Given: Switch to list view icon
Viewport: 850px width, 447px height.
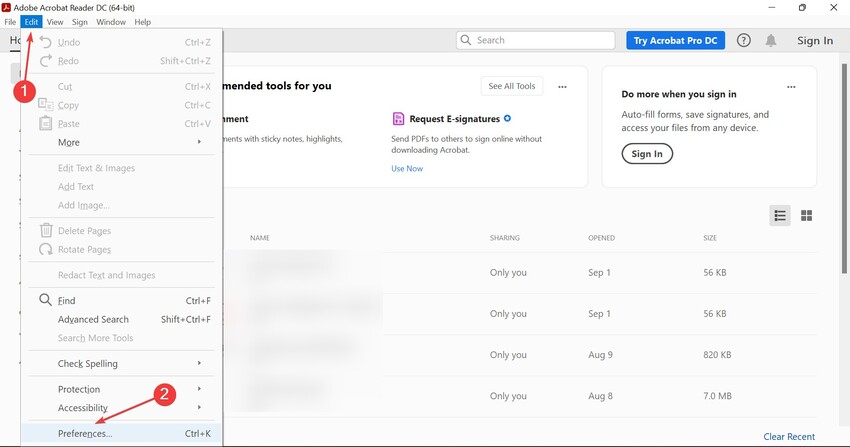Looking at the screenshot, I should click(780, 215).
